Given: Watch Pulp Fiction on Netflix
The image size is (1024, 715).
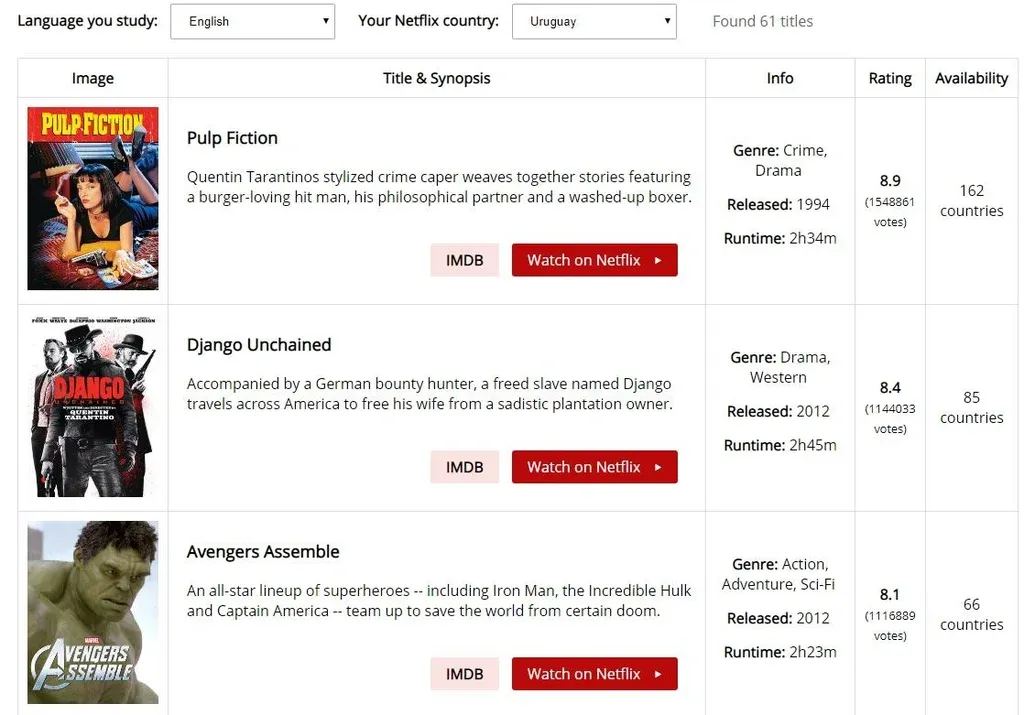Looking at the screenshot, I should tap(594, 260).
